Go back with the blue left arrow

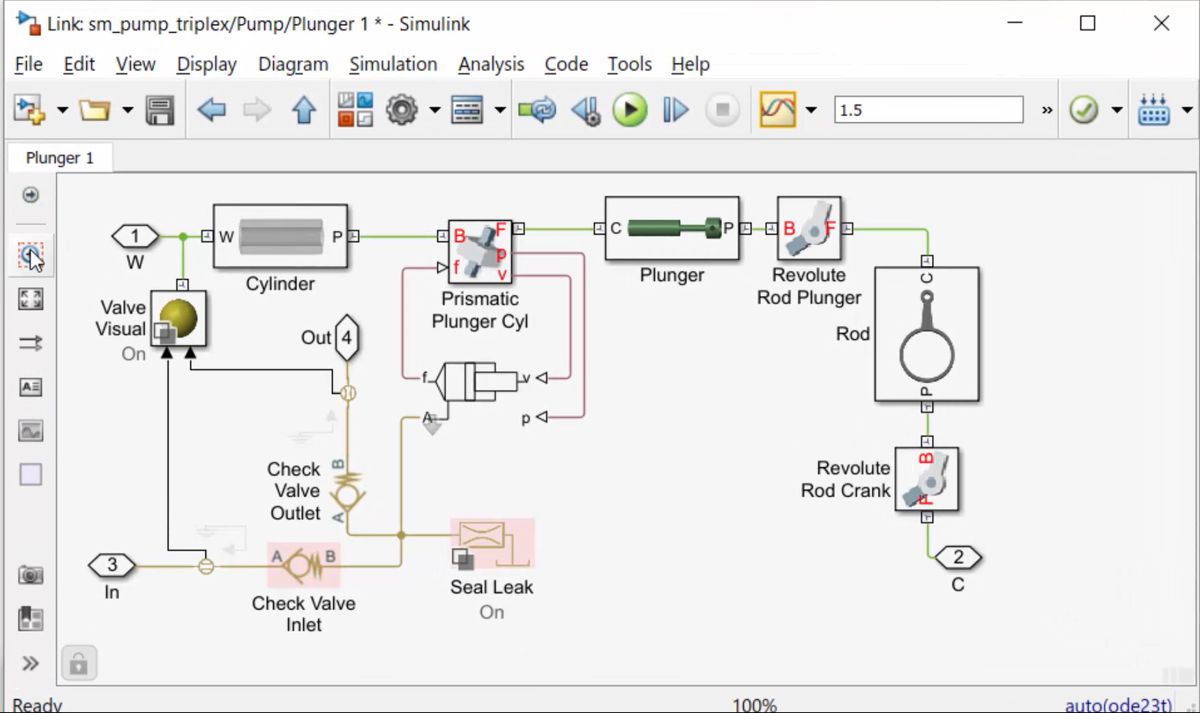(x=212, y=110)
